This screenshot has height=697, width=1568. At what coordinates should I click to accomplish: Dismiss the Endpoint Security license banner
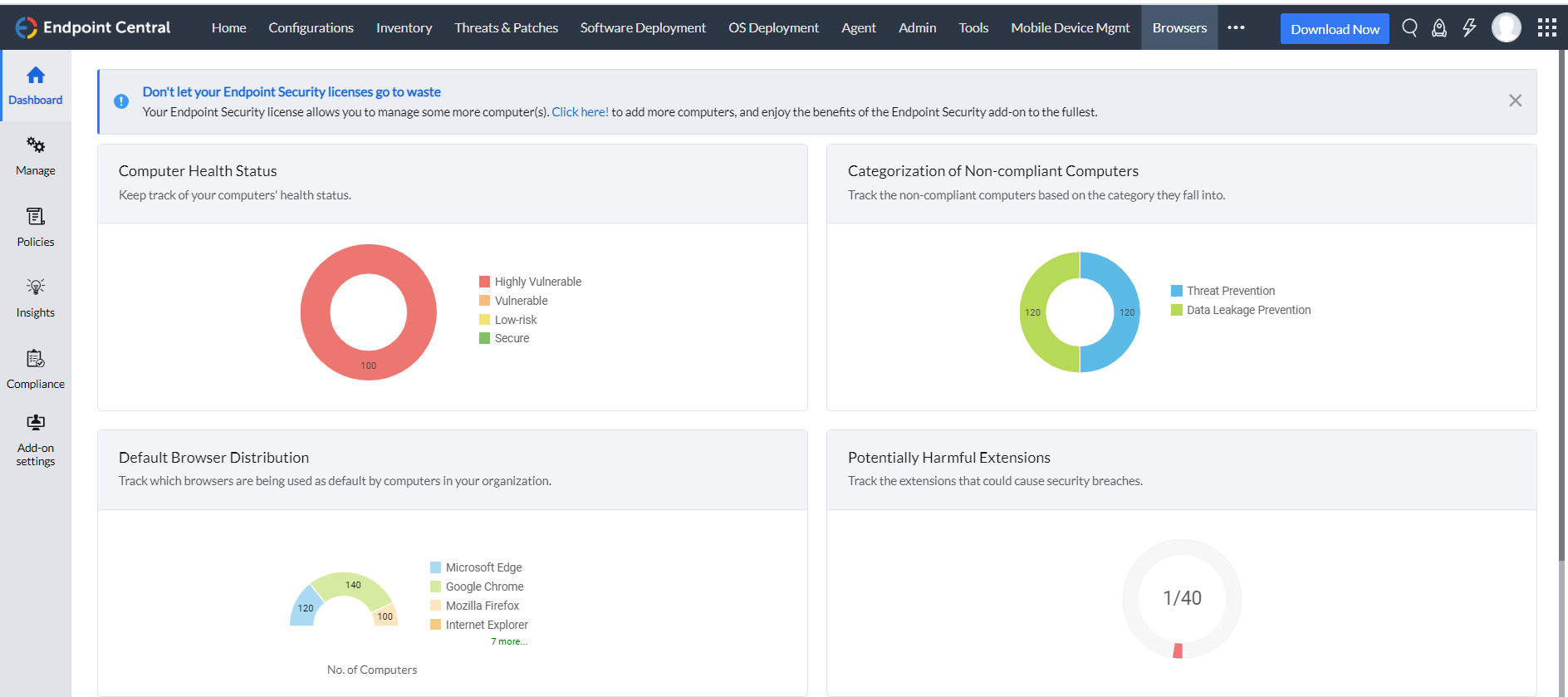click(1515, 101)
